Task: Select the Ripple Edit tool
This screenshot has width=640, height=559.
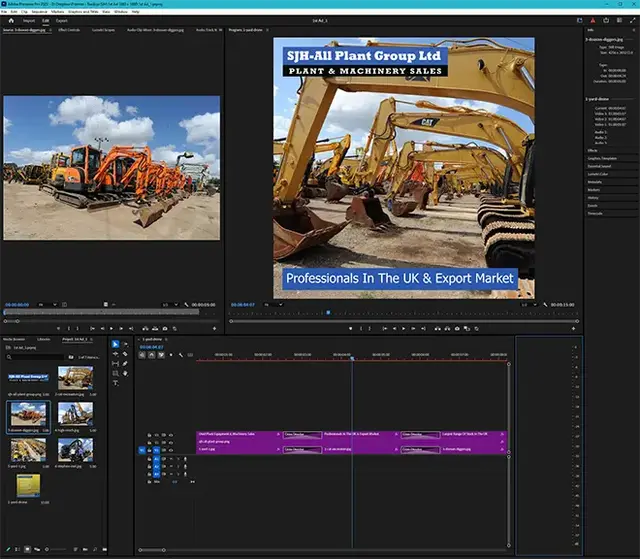Action: tap(116, 354)
